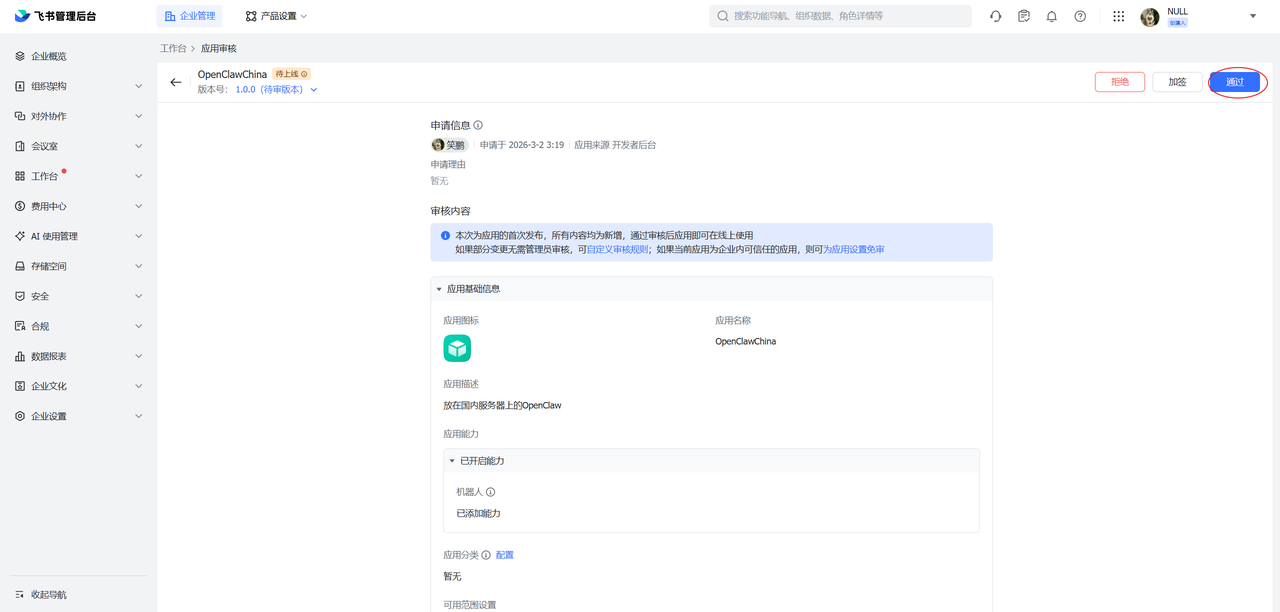
Task: Click info icon next to 应用分类
Action: coord(486,554)
